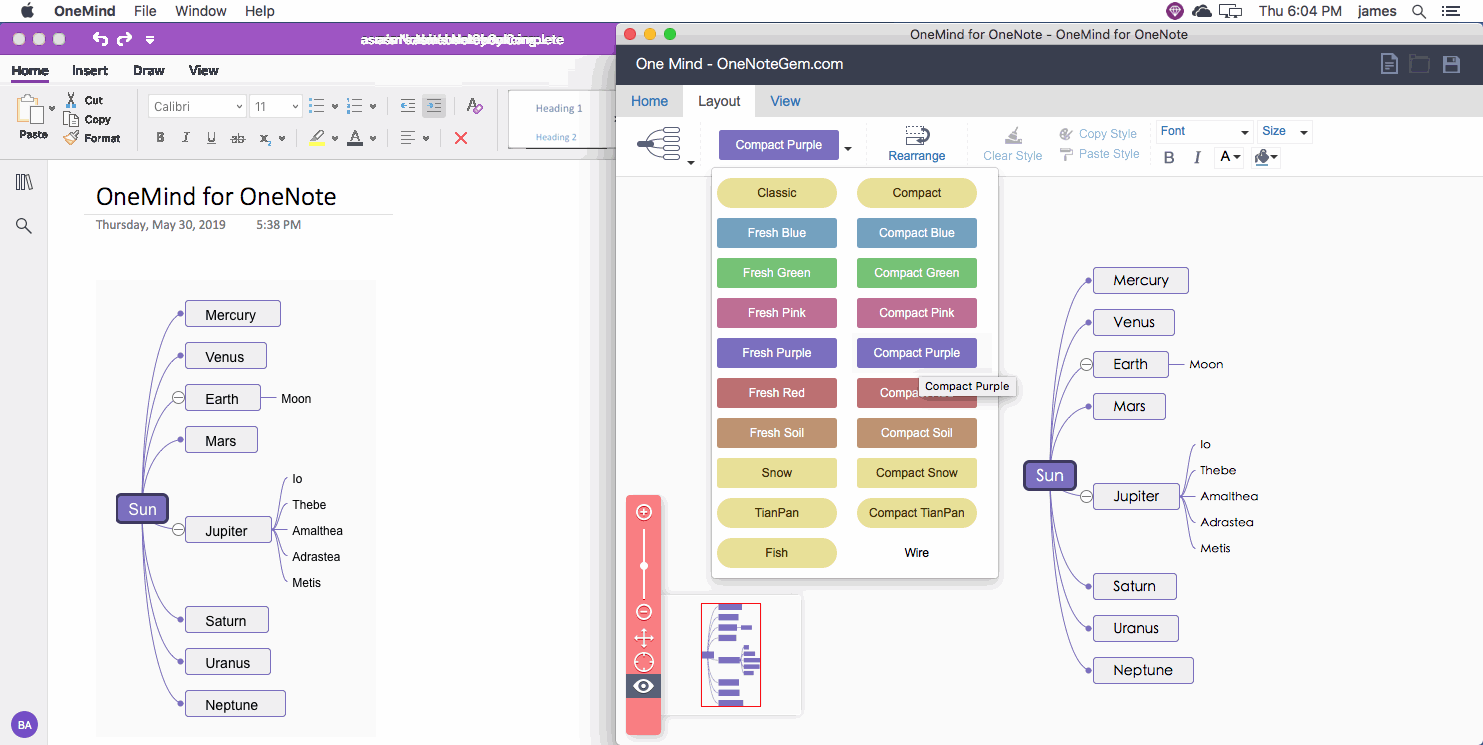The height and width of the screenshot is (745, 1483).
Task: Click the Undo arrow in OneNote title bar
Action: 100,39
